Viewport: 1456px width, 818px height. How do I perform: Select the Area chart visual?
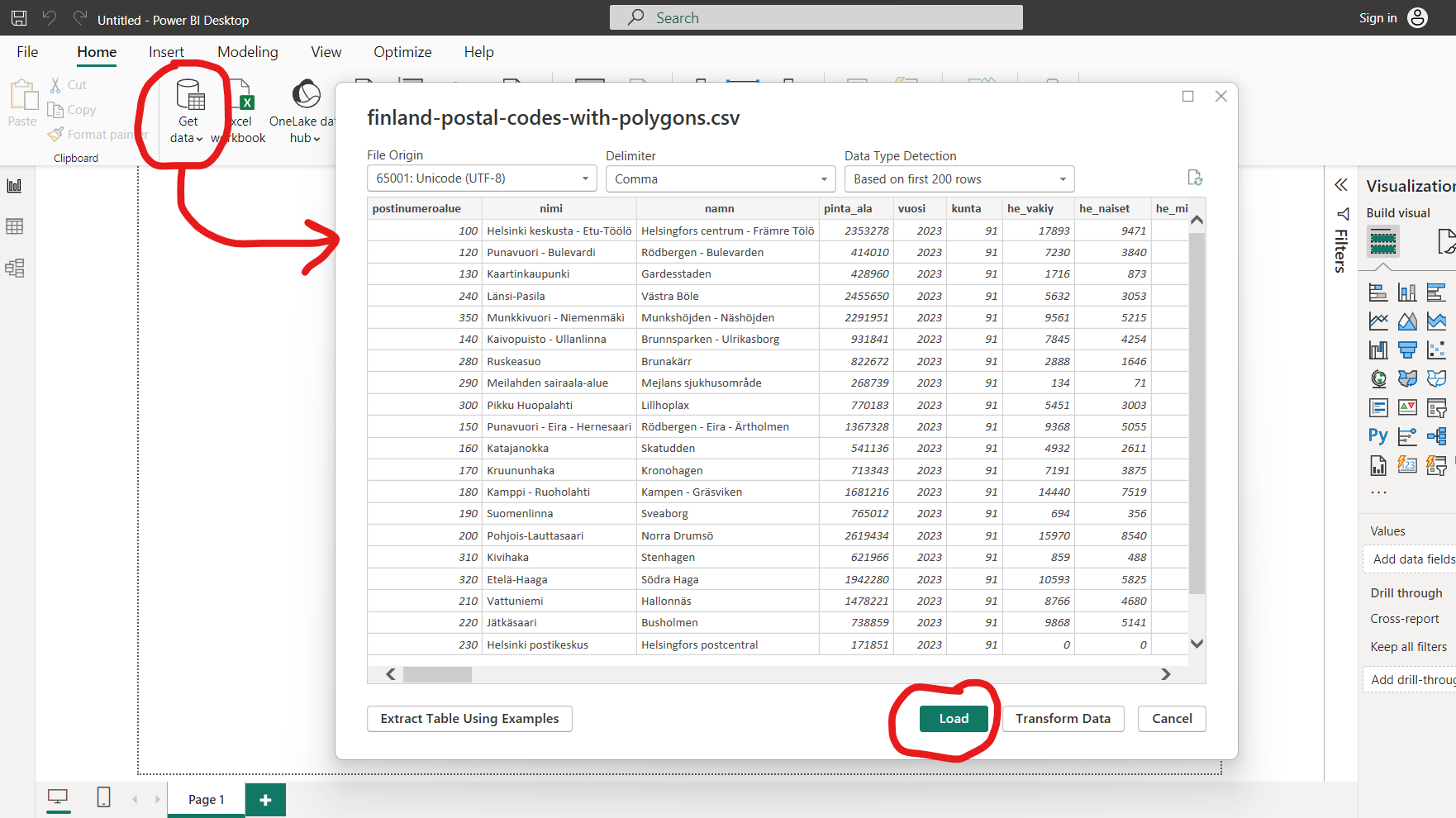click(x=1407, y=321)
